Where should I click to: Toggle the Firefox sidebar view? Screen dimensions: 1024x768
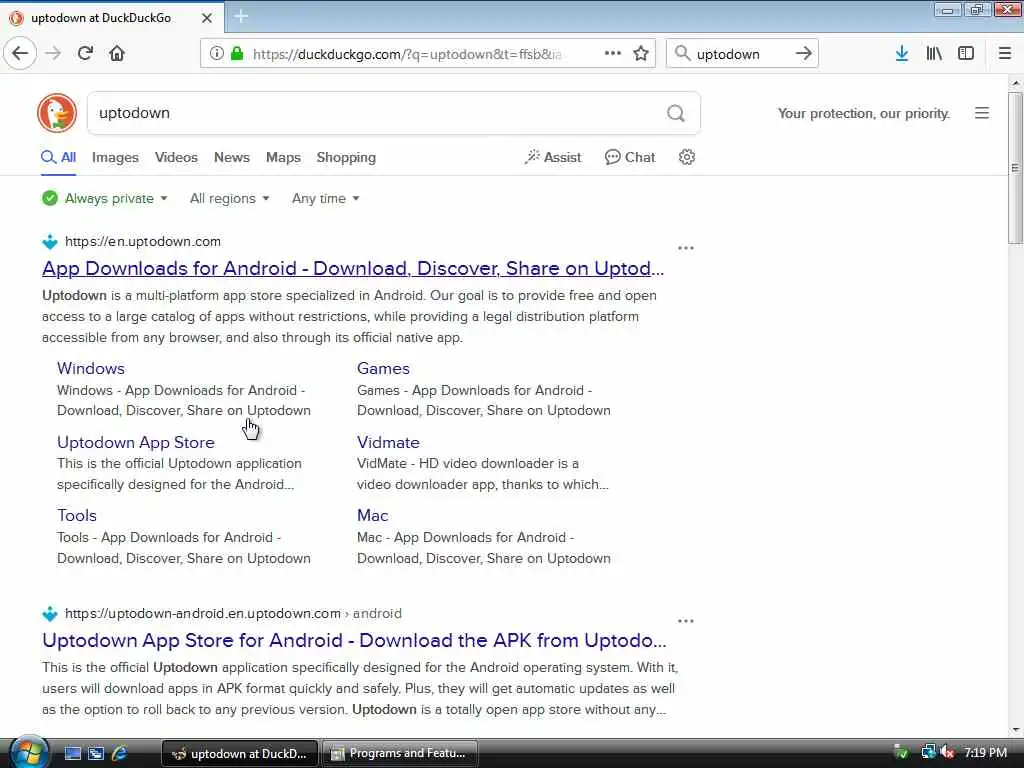point(966,54)
